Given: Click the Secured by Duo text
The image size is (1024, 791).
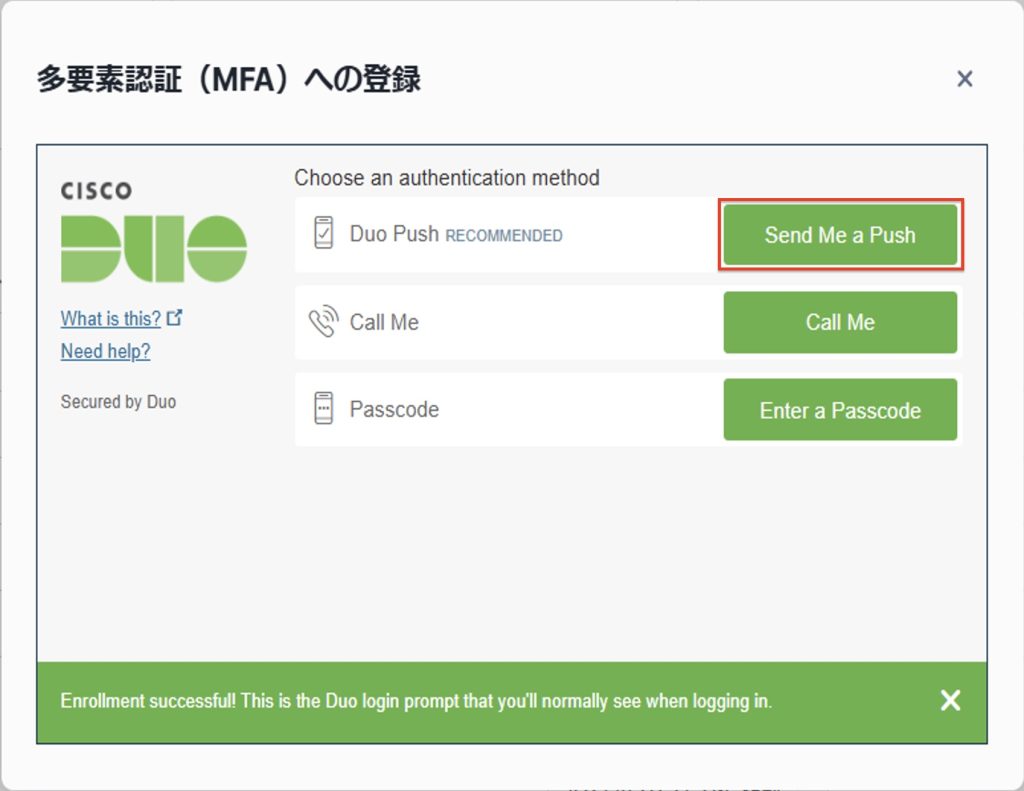Looking at the screenshot, I should coord(118,402).
